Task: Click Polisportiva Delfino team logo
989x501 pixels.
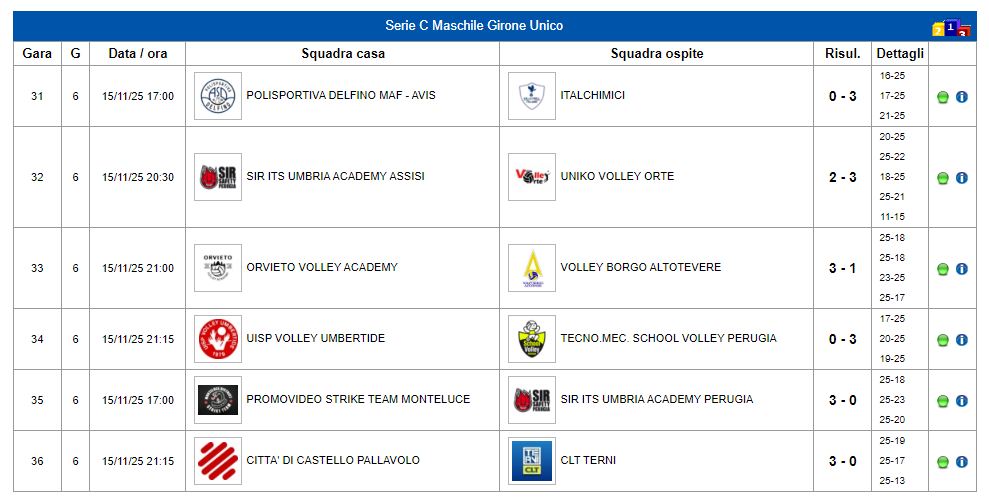Action: (x=218, y=96)
